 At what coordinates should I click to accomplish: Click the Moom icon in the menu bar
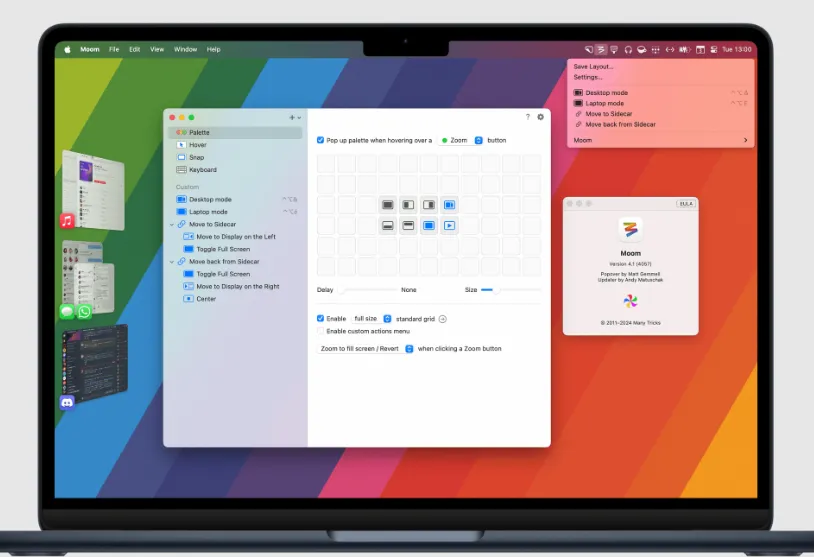point(601,49)
